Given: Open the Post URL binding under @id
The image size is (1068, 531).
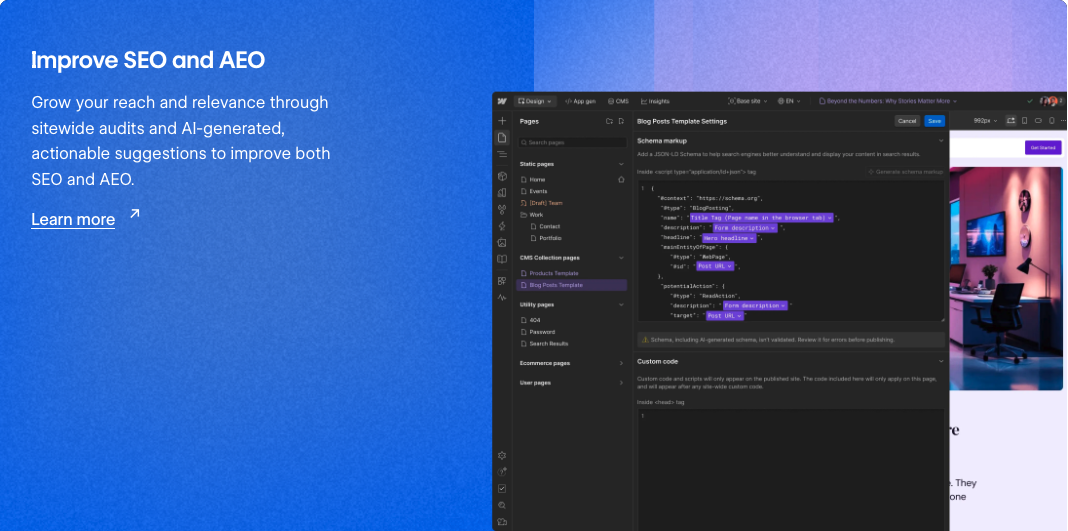Looking at the screenshot, I should (x=715, y=266).
